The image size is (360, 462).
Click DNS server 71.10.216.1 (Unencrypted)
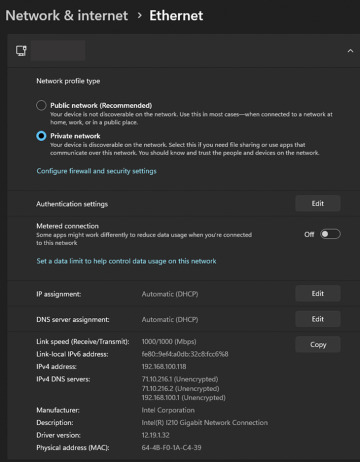click(180, 379)
